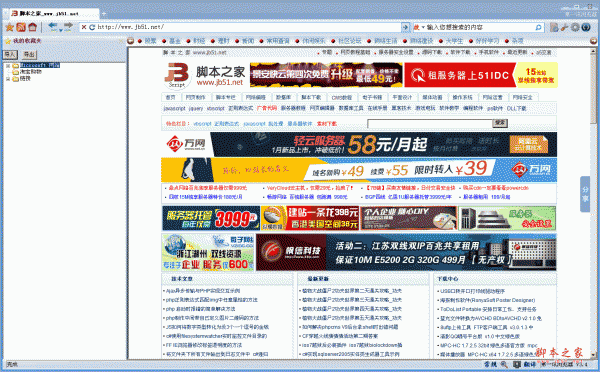The width and height of the screenshot is (600, 372).
Task: Open a new tab with plus button
Action: [x=104, y=14]
